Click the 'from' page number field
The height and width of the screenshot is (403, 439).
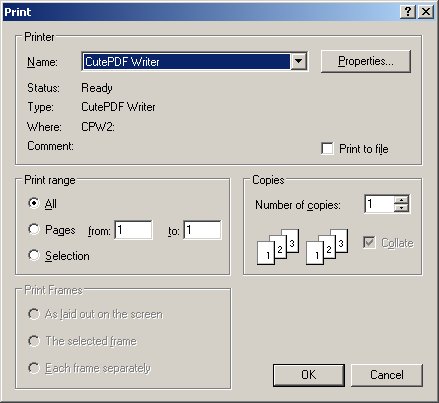point(133,230)
